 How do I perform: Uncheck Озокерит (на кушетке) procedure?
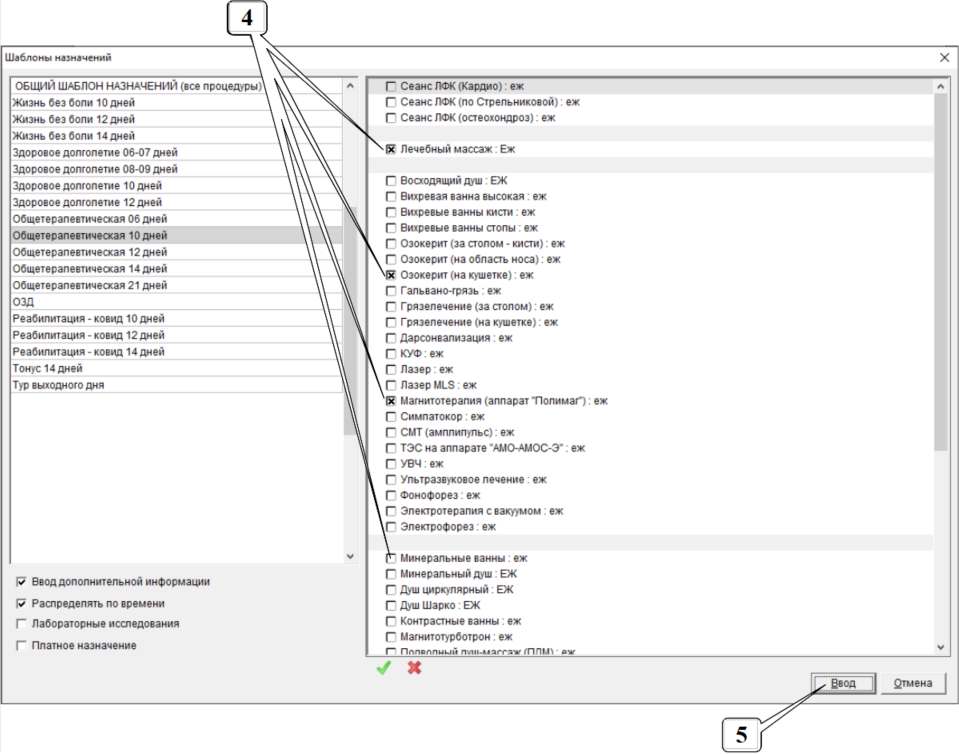point(391,275)
